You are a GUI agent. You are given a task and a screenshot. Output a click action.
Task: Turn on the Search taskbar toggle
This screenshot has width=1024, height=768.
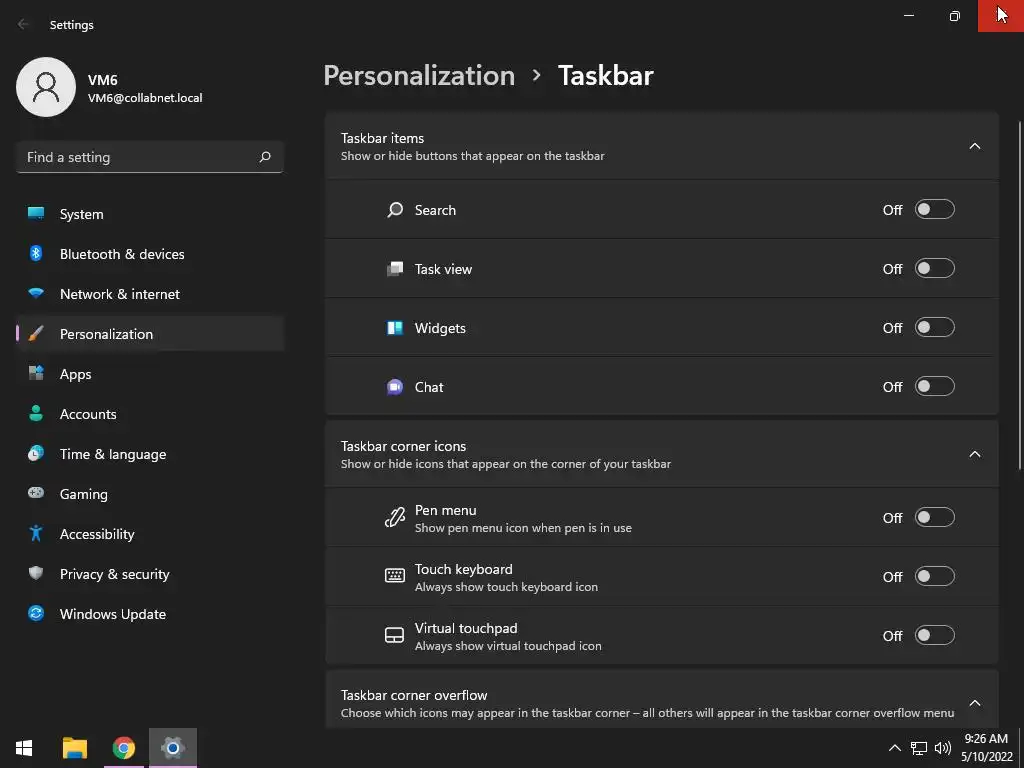coord(935,210)
